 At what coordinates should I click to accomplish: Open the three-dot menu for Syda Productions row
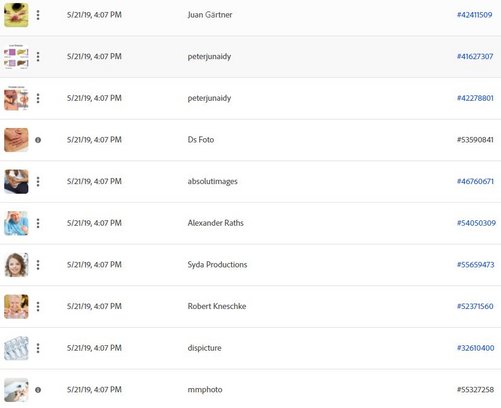click(x=38, y=265)
